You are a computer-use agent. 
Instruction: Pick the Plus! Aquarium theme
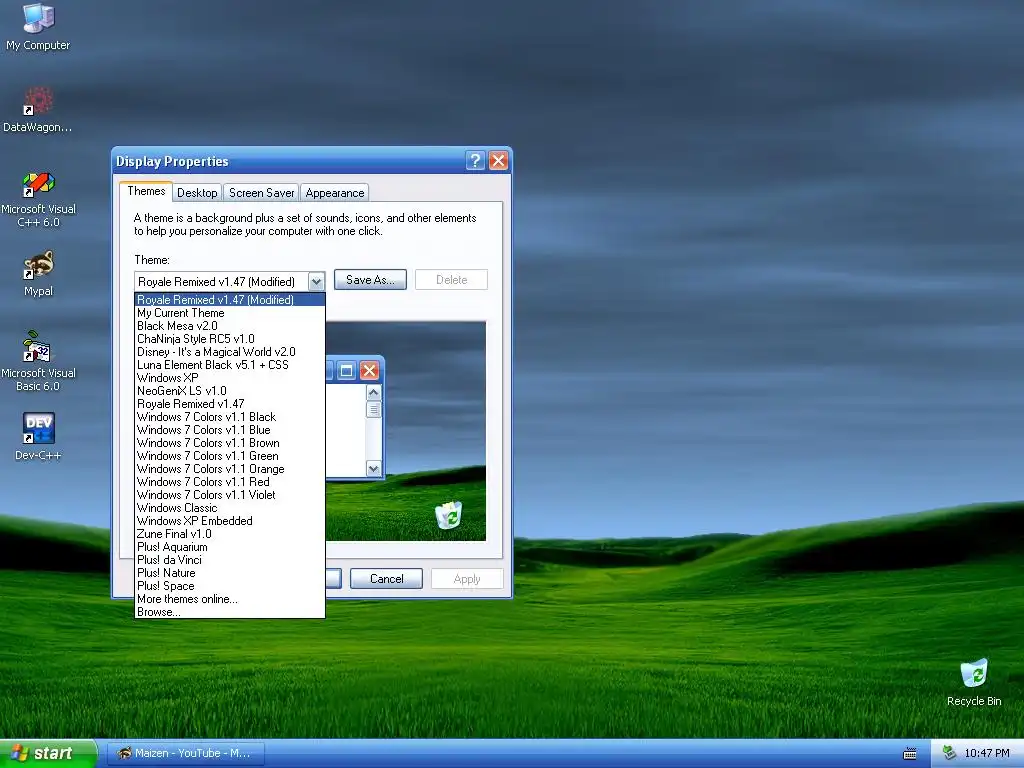(230, 547)
